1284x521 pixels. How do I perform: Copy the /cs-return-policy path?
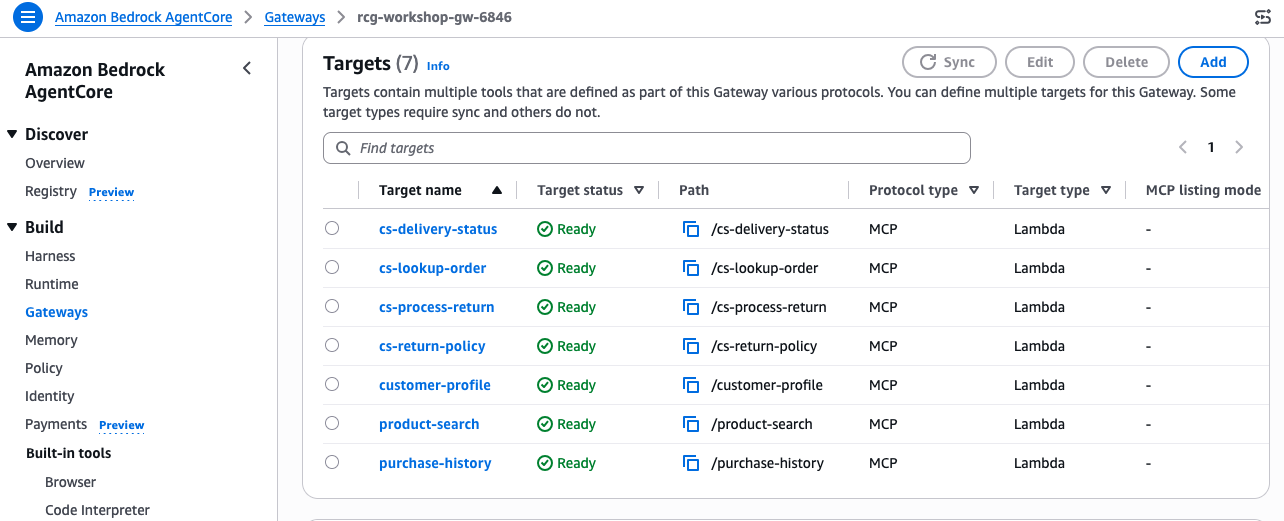click(x=690, y=346)
